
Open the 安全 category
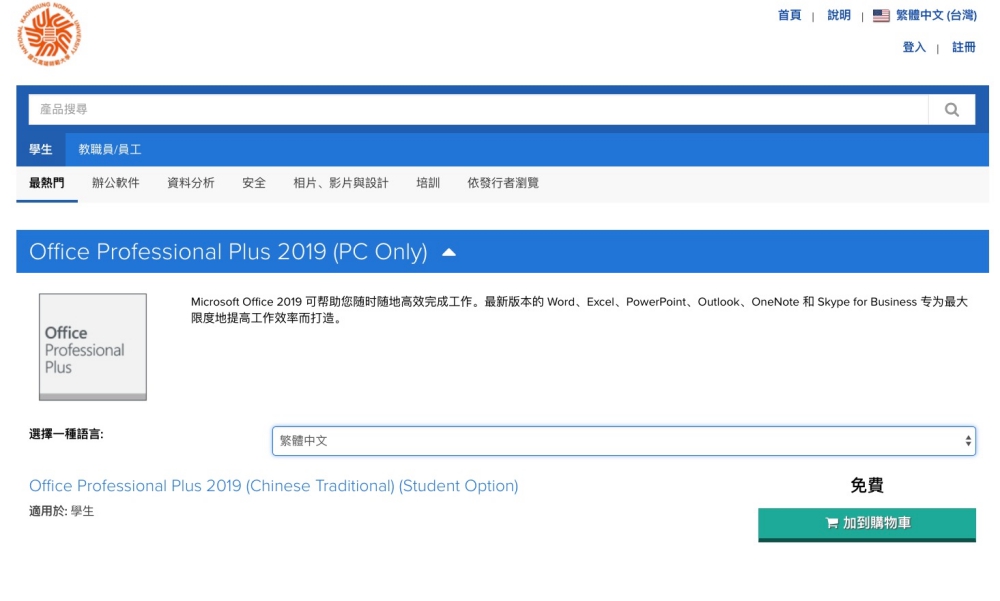coord(254,183)
